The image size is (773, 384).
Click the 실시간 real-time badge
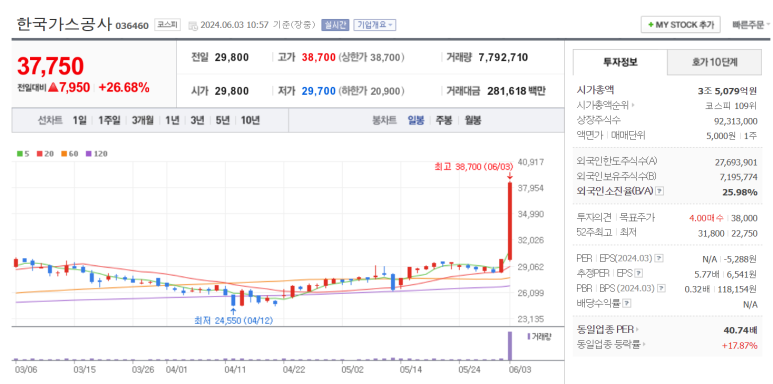(335, 25)
